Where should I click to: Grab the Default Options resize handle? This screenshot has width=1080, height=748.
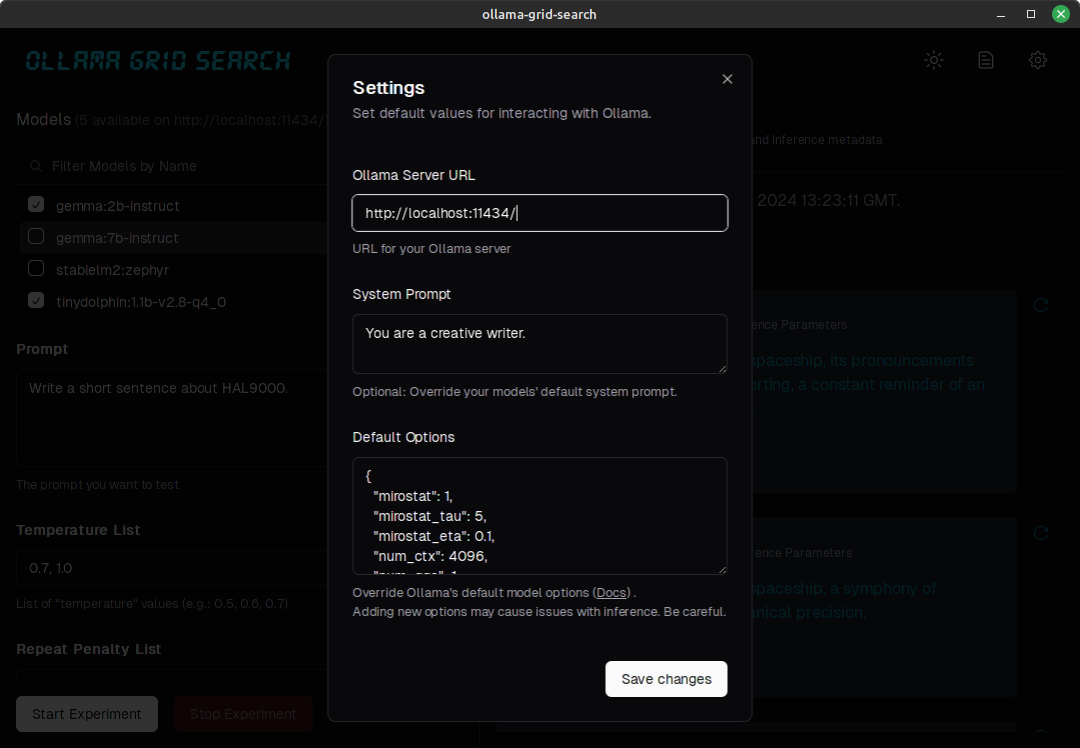tap(723, 570)
